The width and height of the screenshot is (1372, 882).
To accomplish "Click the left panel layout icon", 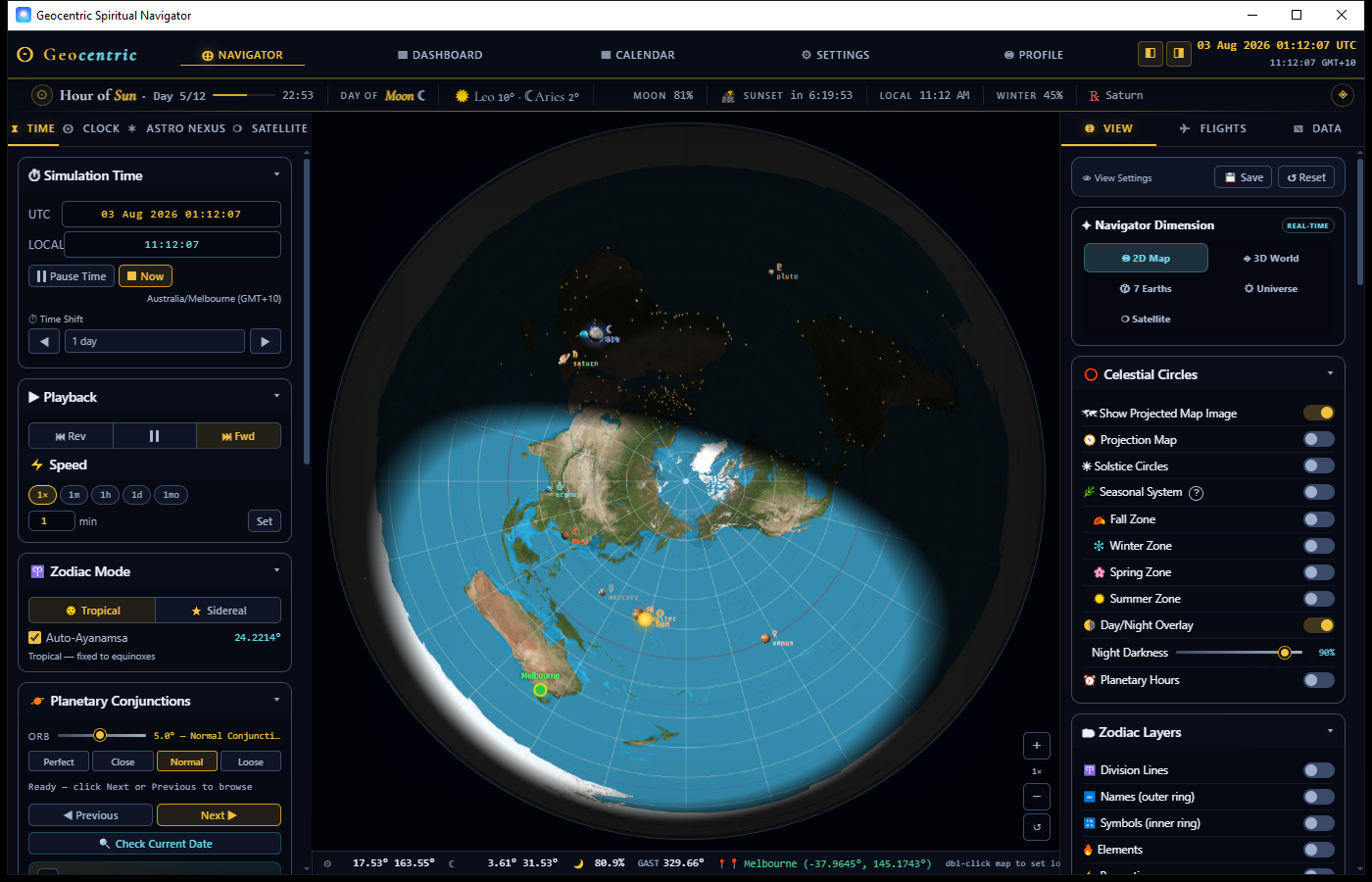I will (x=1151, y=53).
